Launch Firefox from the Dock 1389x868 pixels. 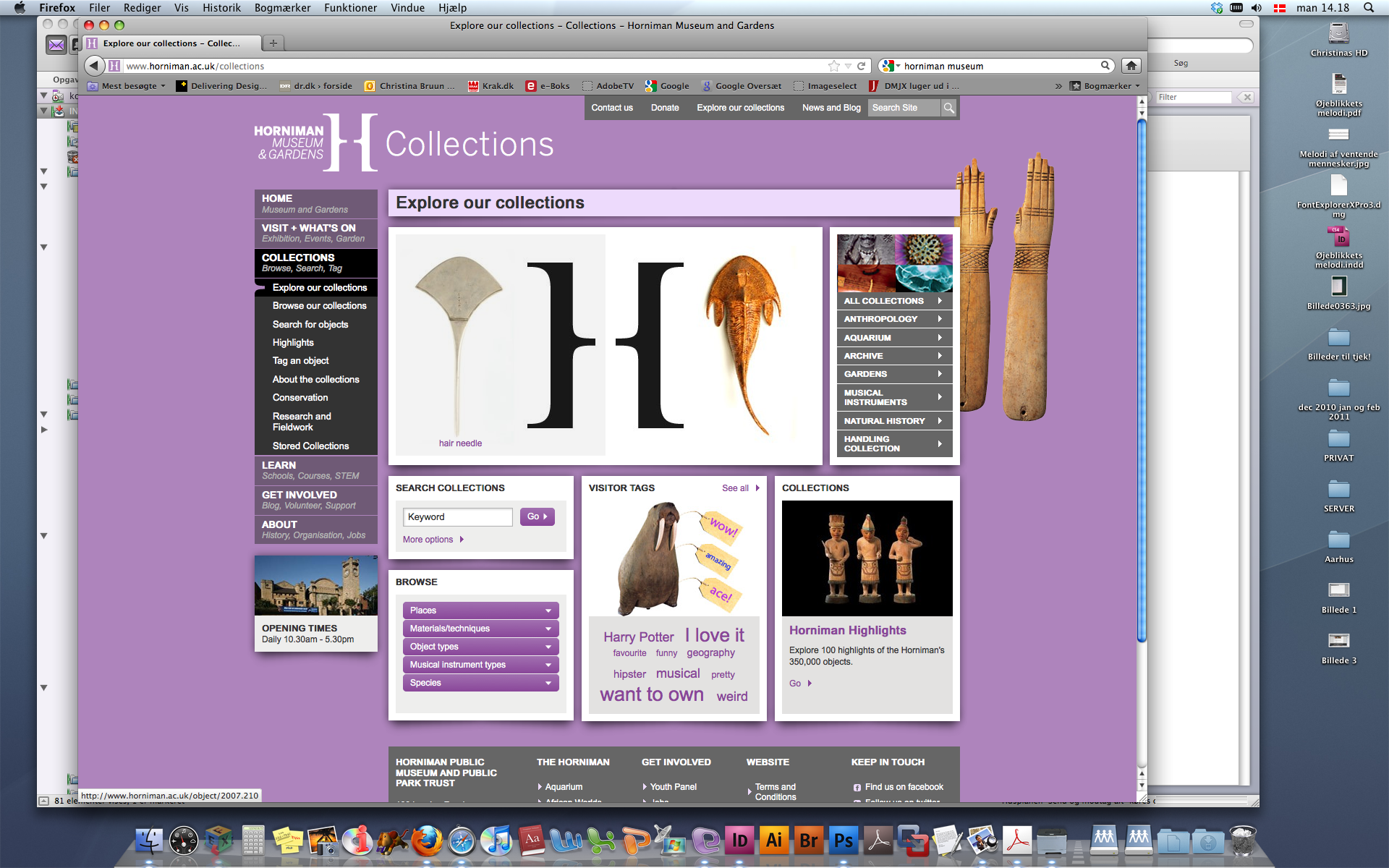pos(427,841)
